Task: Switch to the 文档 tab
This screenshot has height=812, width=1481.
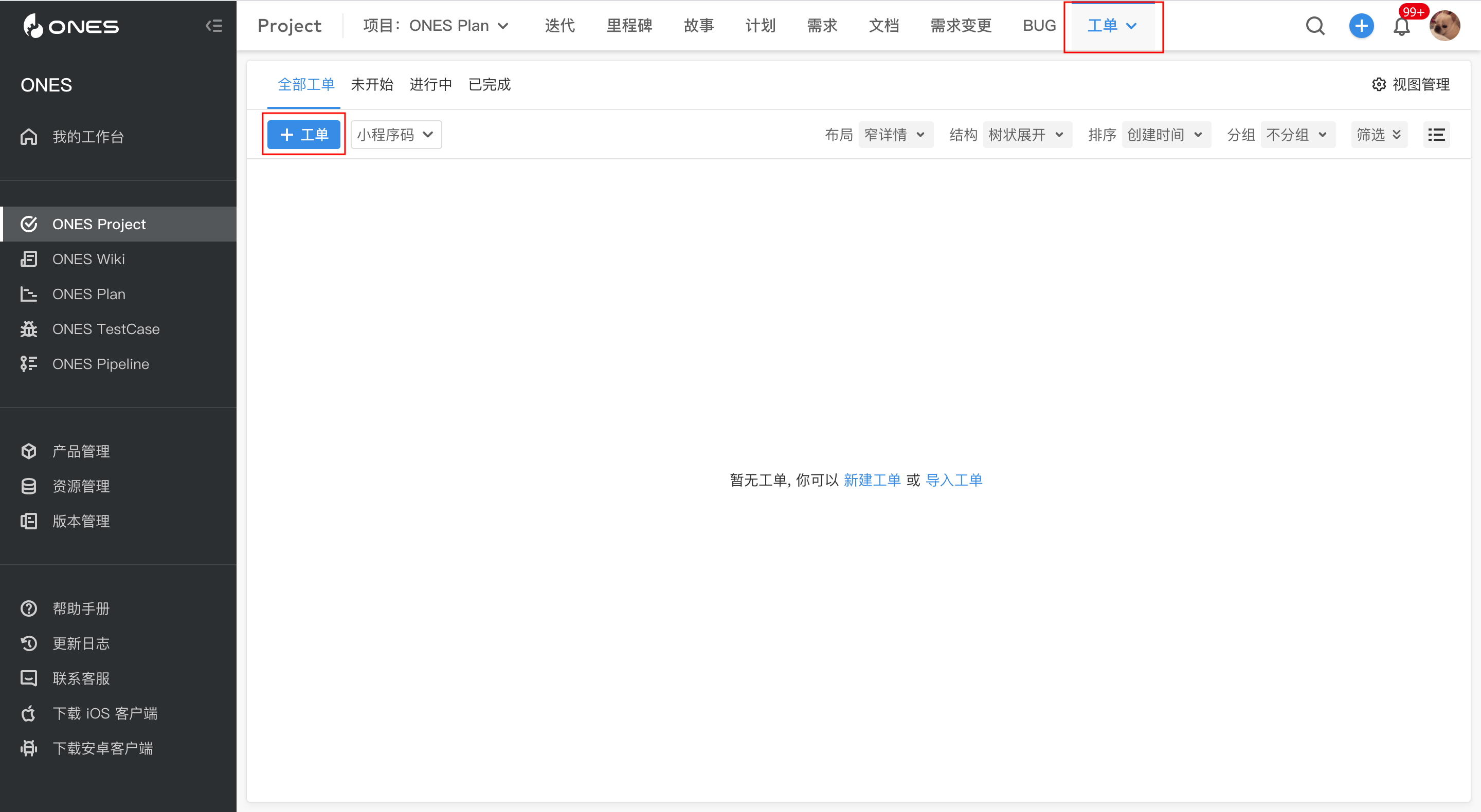Action: (x=883, y=26)
